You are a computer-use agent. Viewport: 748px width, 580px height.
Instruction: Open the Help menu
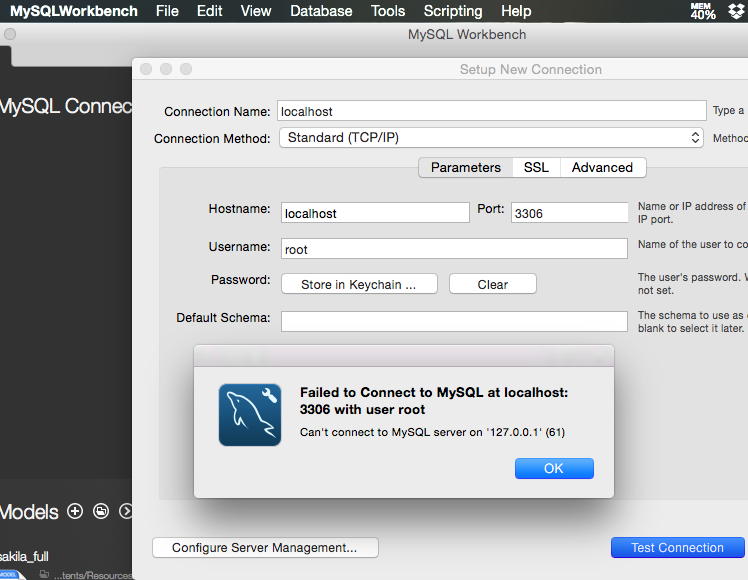pyautogui.click(x=516, y=11)
